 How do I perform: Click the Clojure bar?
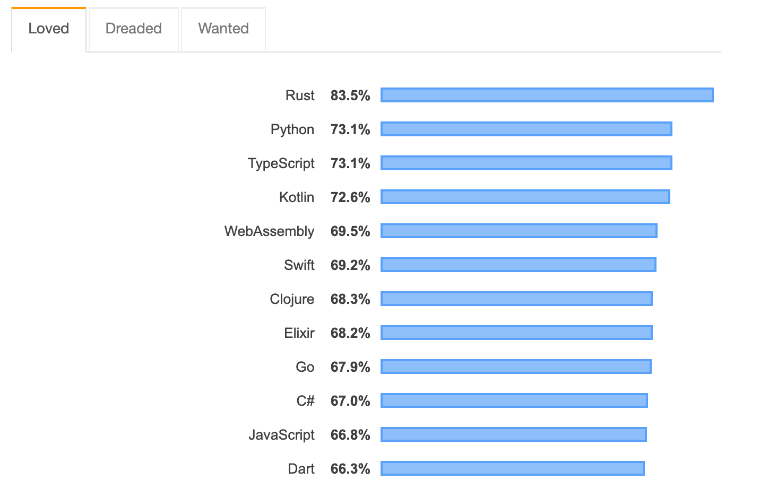coord(516,299)
